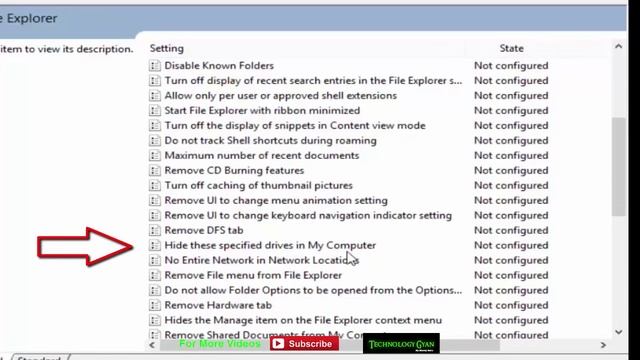Select the Remove Hardware tab setting text
The height and width of the screenshot is (360, 640).
click(218, 305)
